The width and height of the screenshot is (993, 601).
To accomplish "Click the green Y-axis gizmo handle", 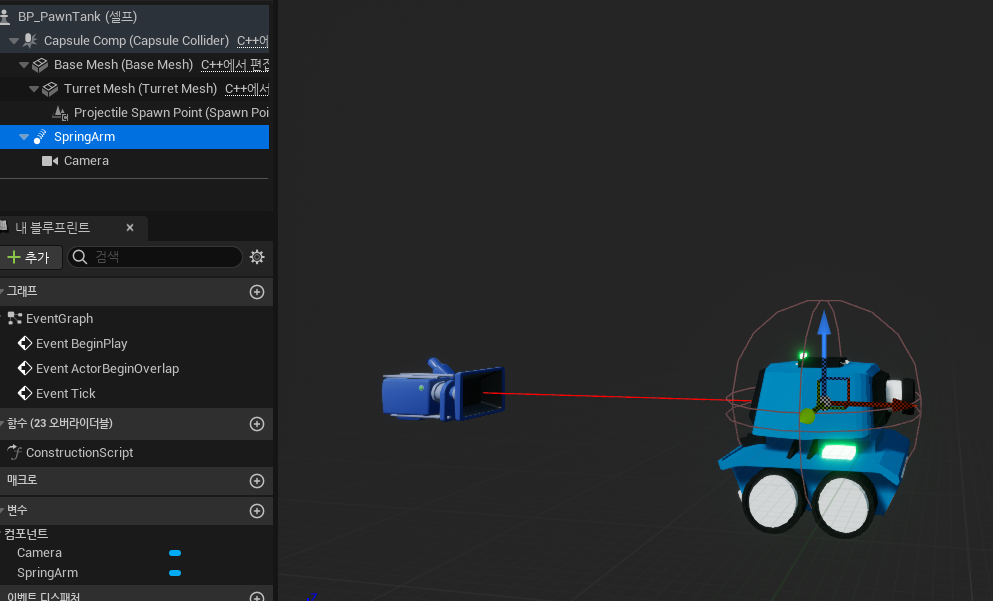I will click(807, 416).
